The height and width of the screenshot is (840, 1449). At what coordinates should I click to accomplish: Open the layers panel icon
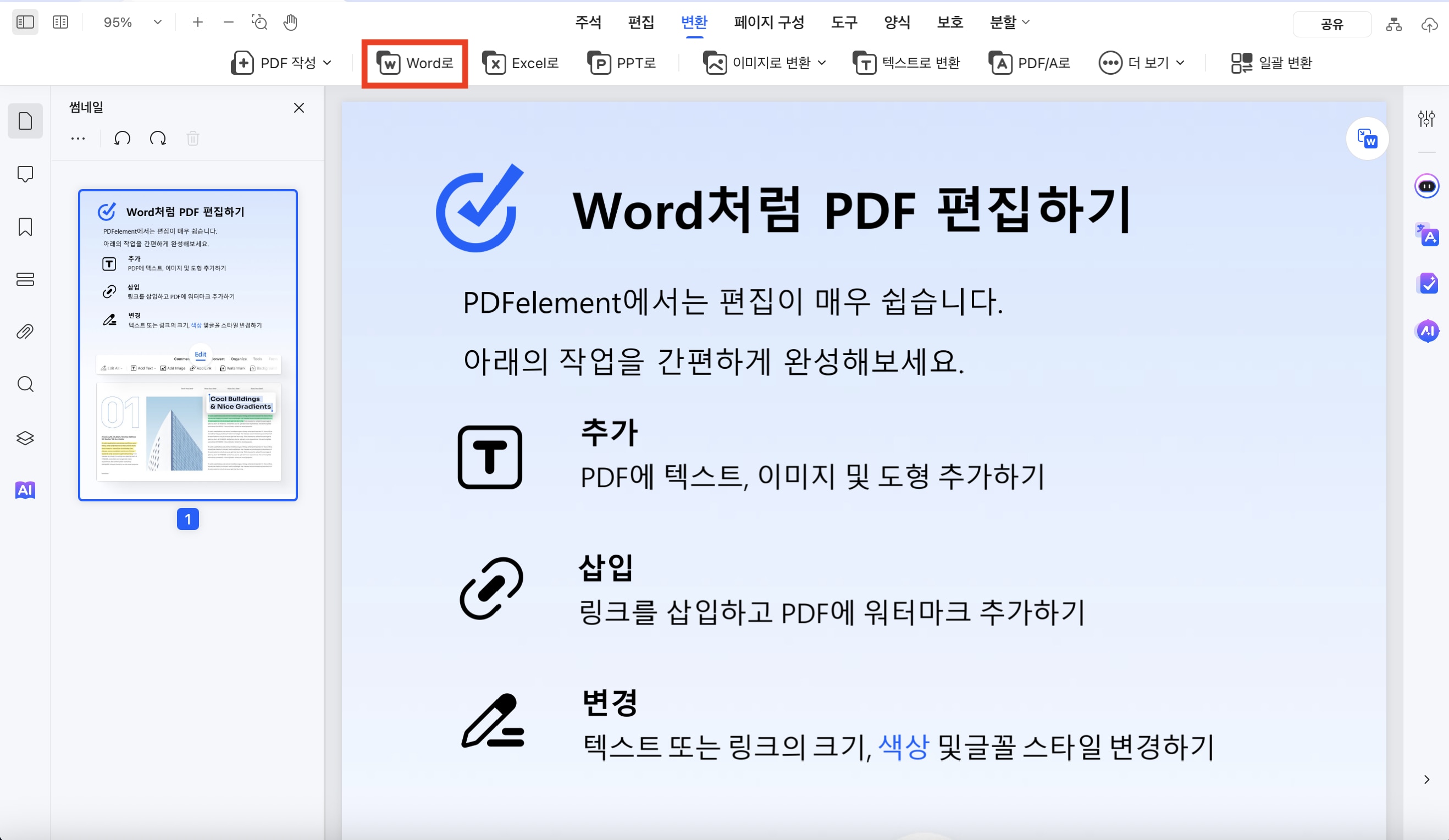point(25,438)
